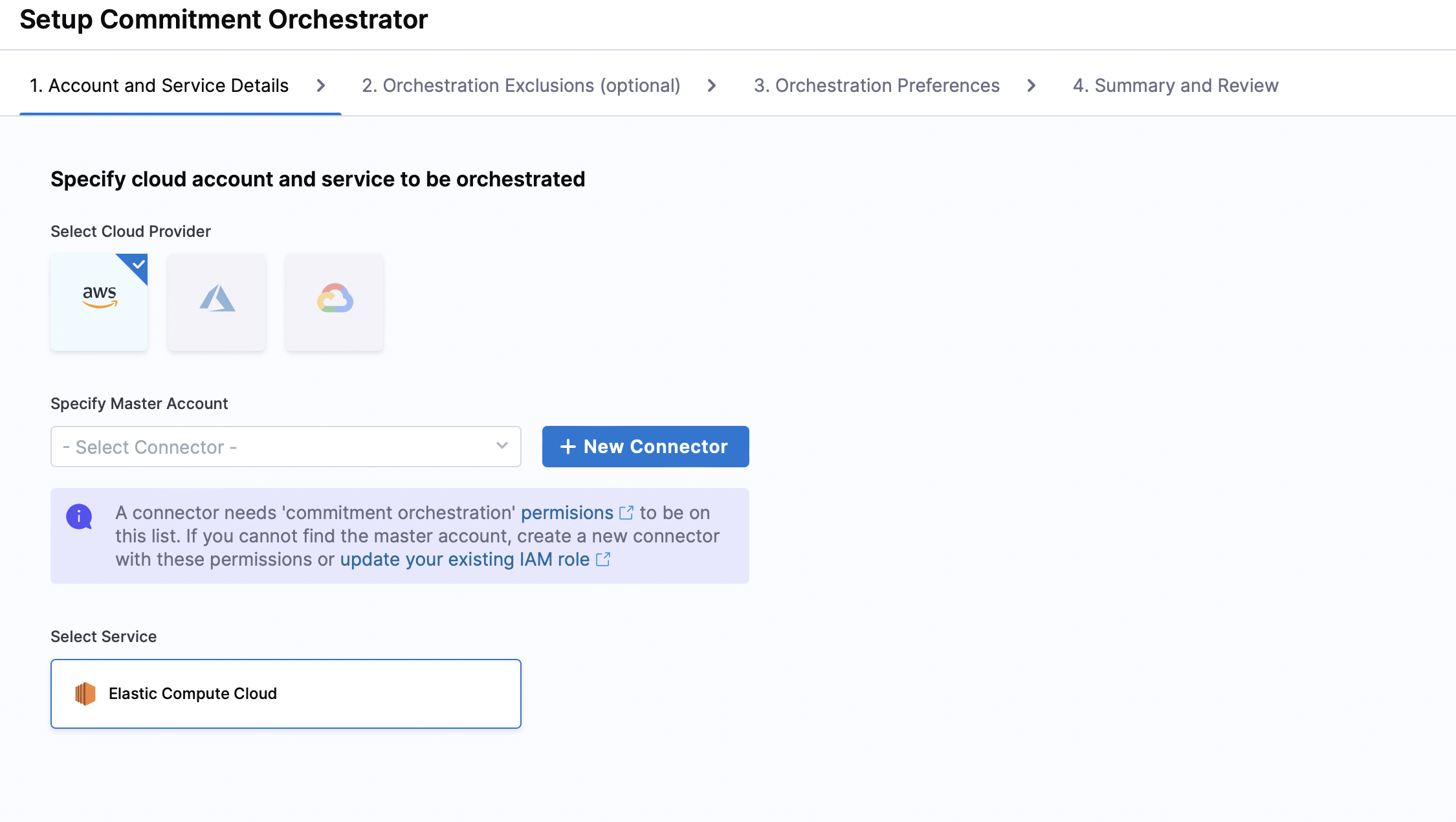Open the Select Connector dropdown
Screen dimensions: 1456x822
click(272, 447)
